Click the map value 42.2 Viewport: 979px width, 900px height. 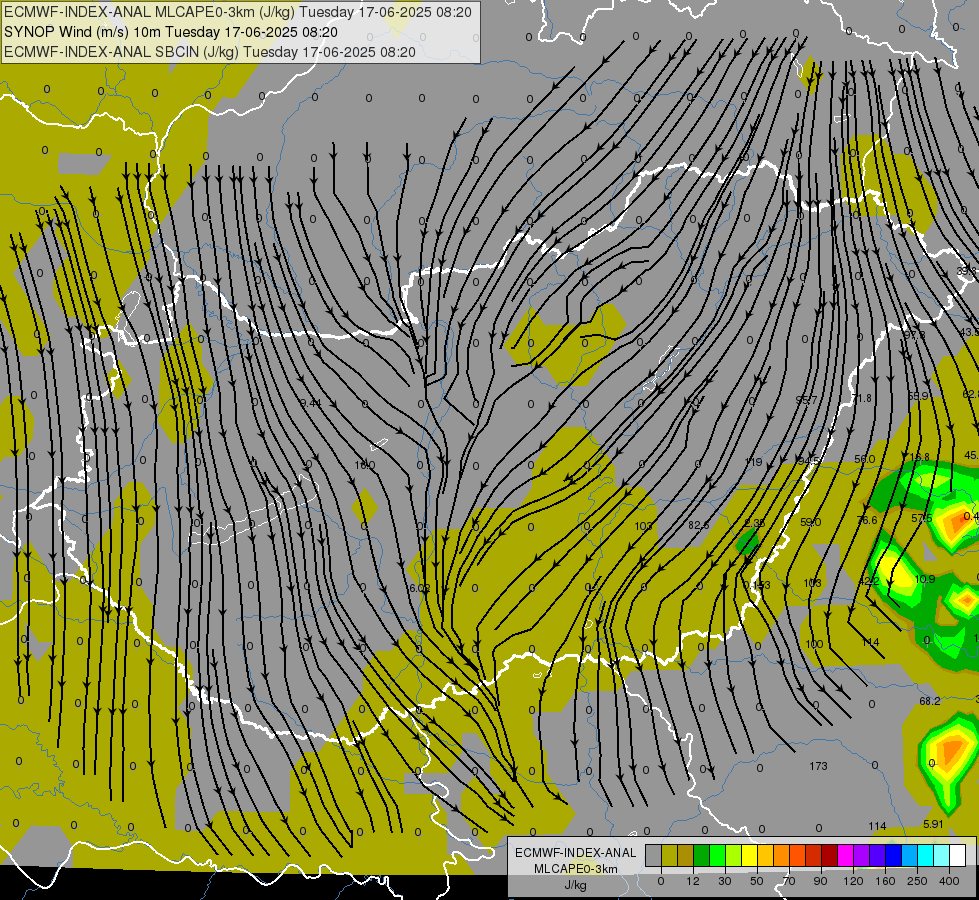pos(869,581)
